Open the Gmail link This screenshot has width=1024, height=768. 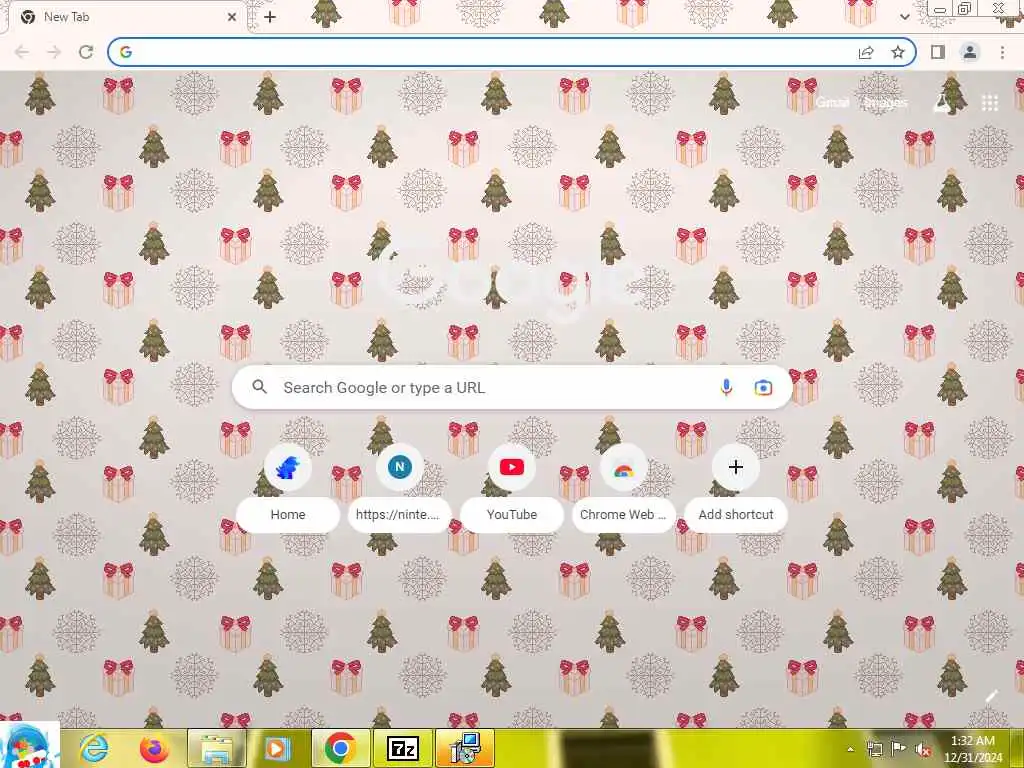[x=833, y=103]
